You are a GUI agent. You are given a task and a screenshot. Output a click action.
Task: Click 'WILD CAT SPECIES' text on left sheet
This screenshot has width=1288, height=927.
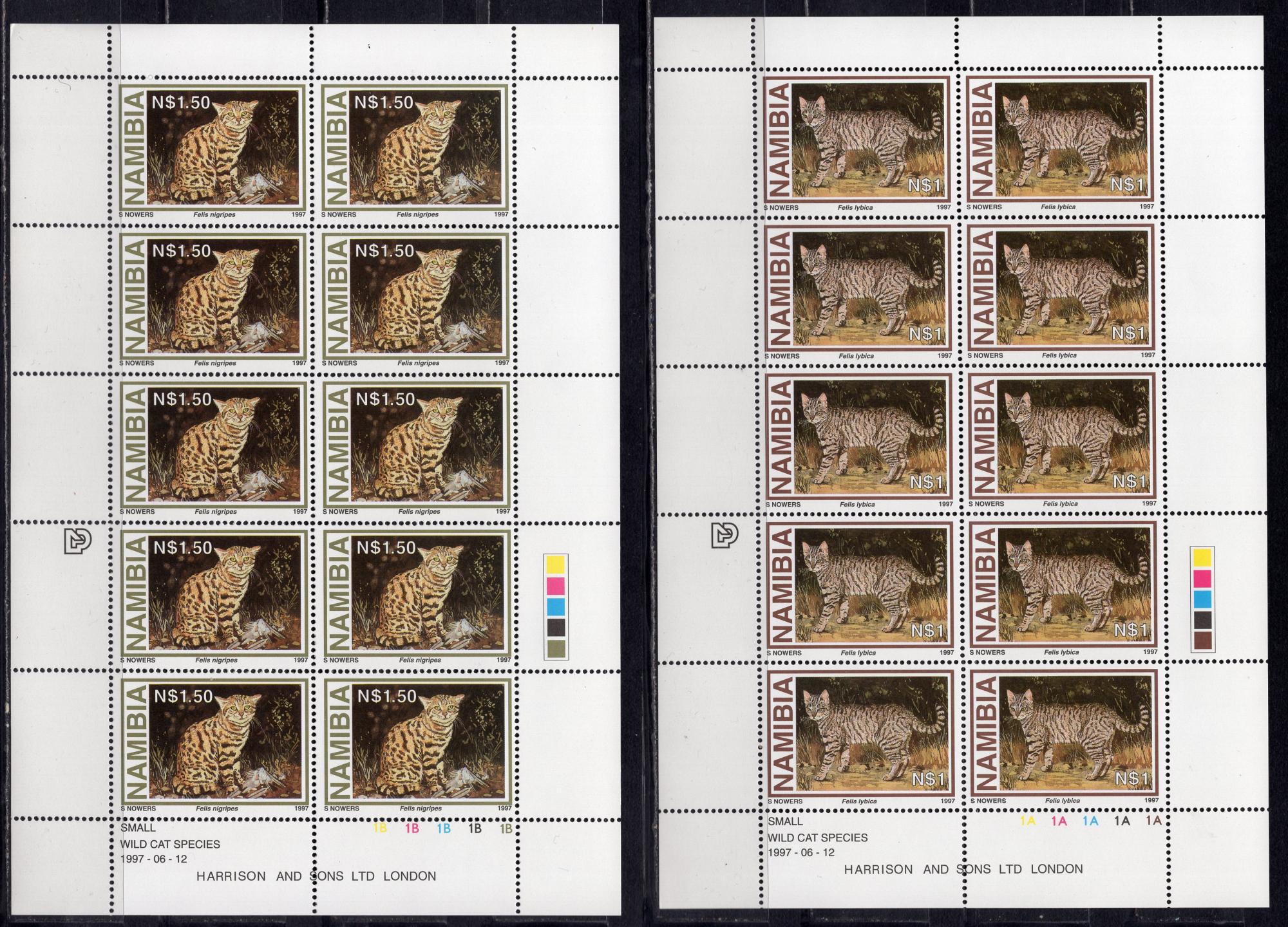170,844
